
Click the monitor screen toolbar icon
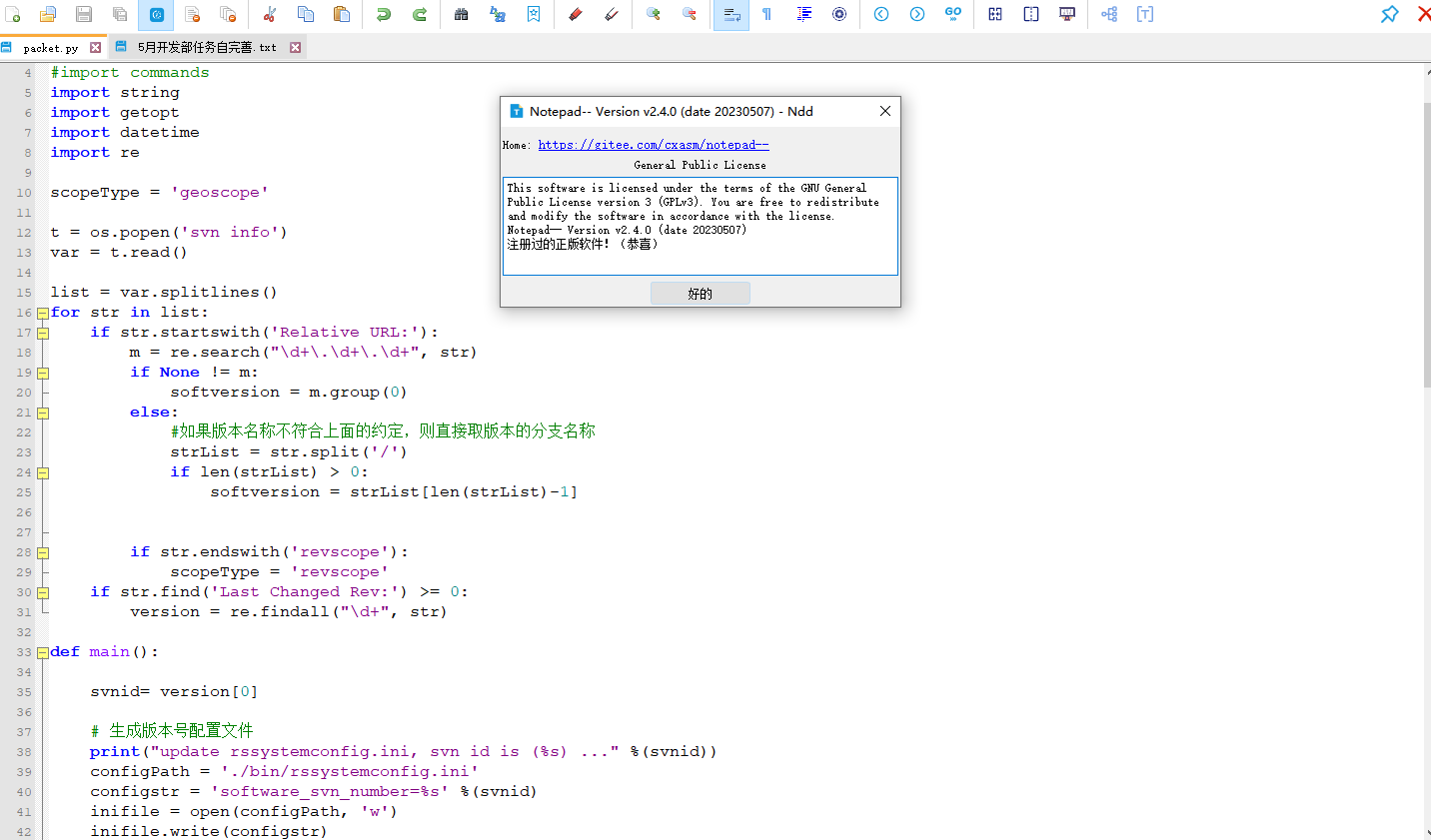click(1067, 14)
